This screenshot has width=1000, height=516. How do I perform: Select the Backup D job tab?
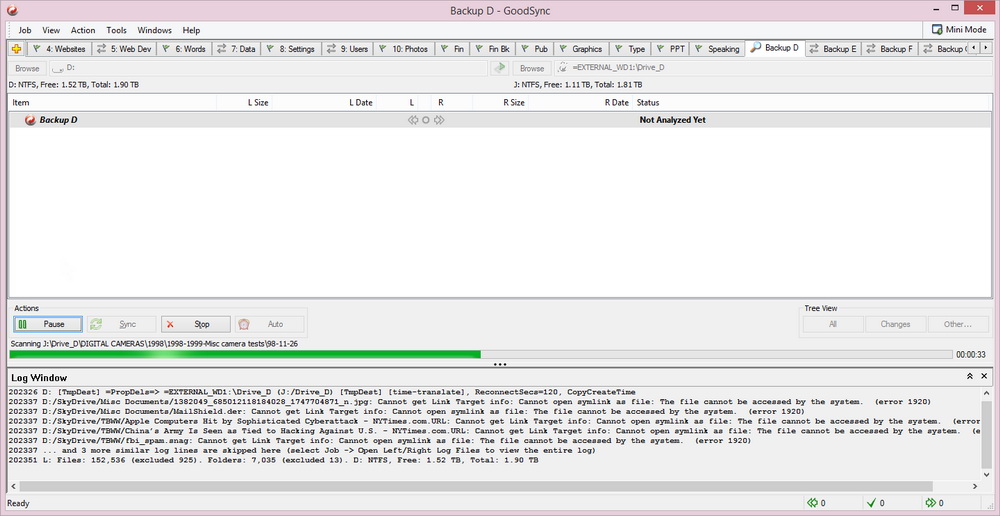click(775, 48)
